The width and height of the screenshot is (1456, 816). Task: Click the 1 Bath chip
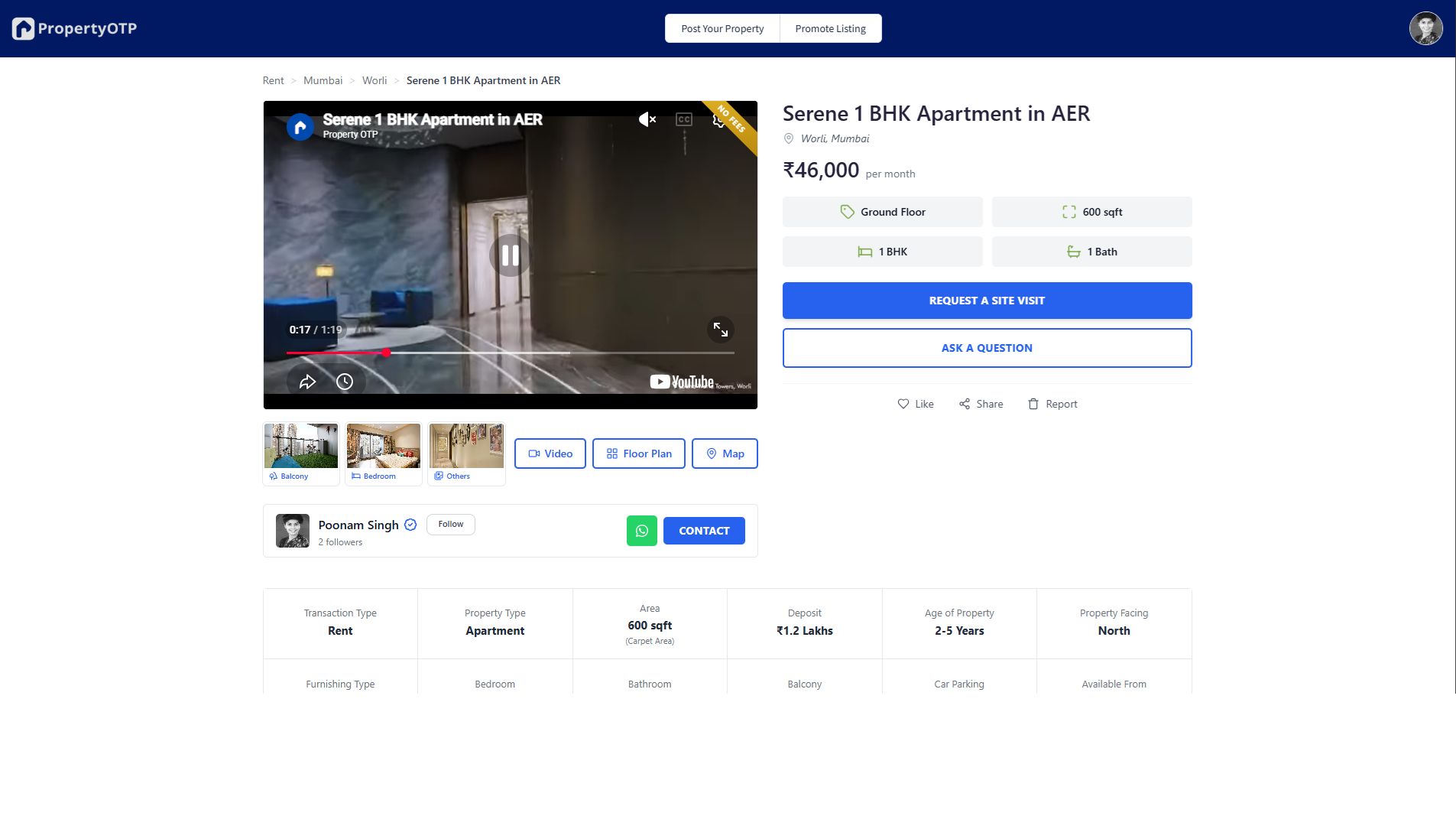point(1092,252)
